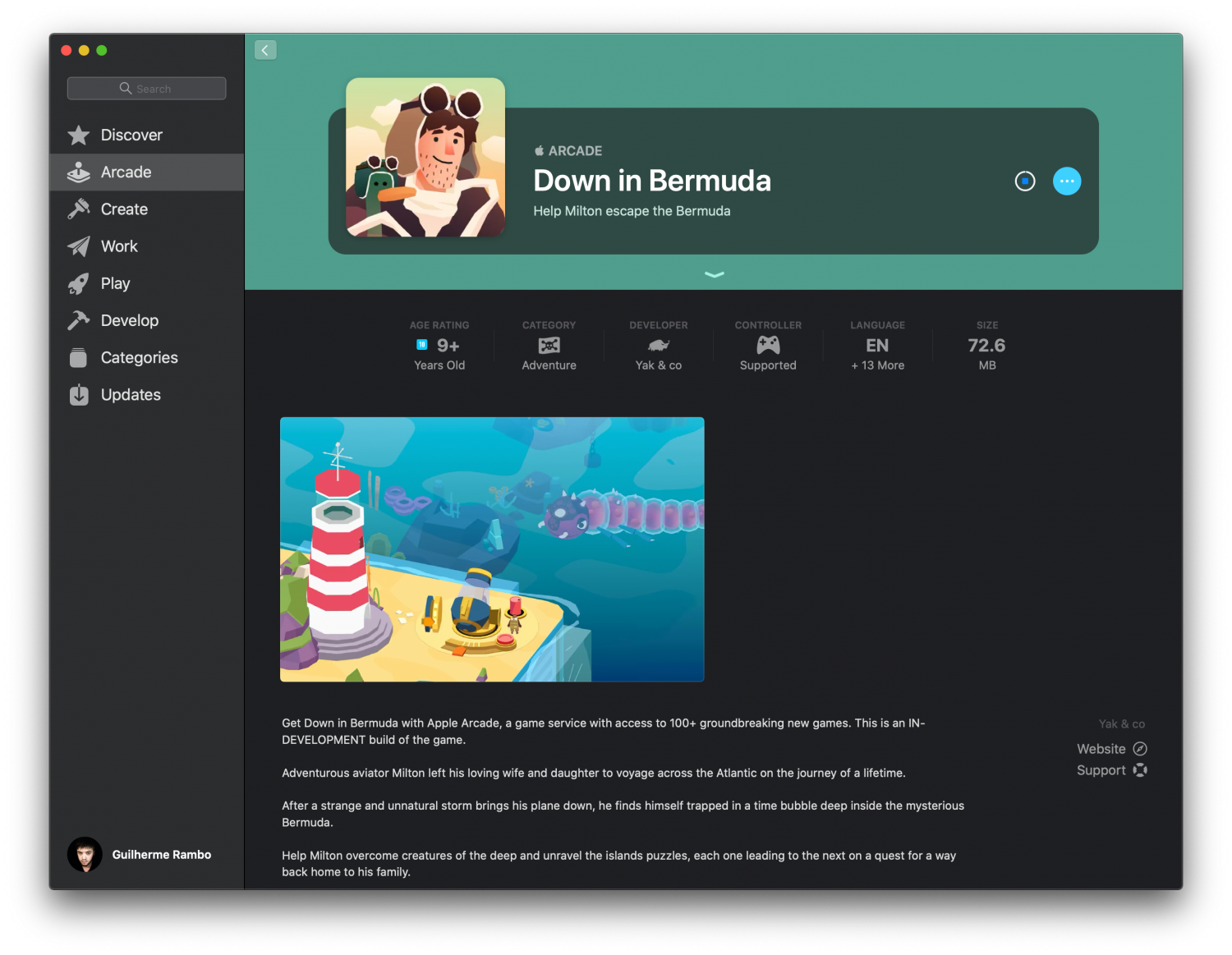Open Guilherme Rambo account name
The width and height of the screenshot is (1232, 955).
[x=162, y=855]
